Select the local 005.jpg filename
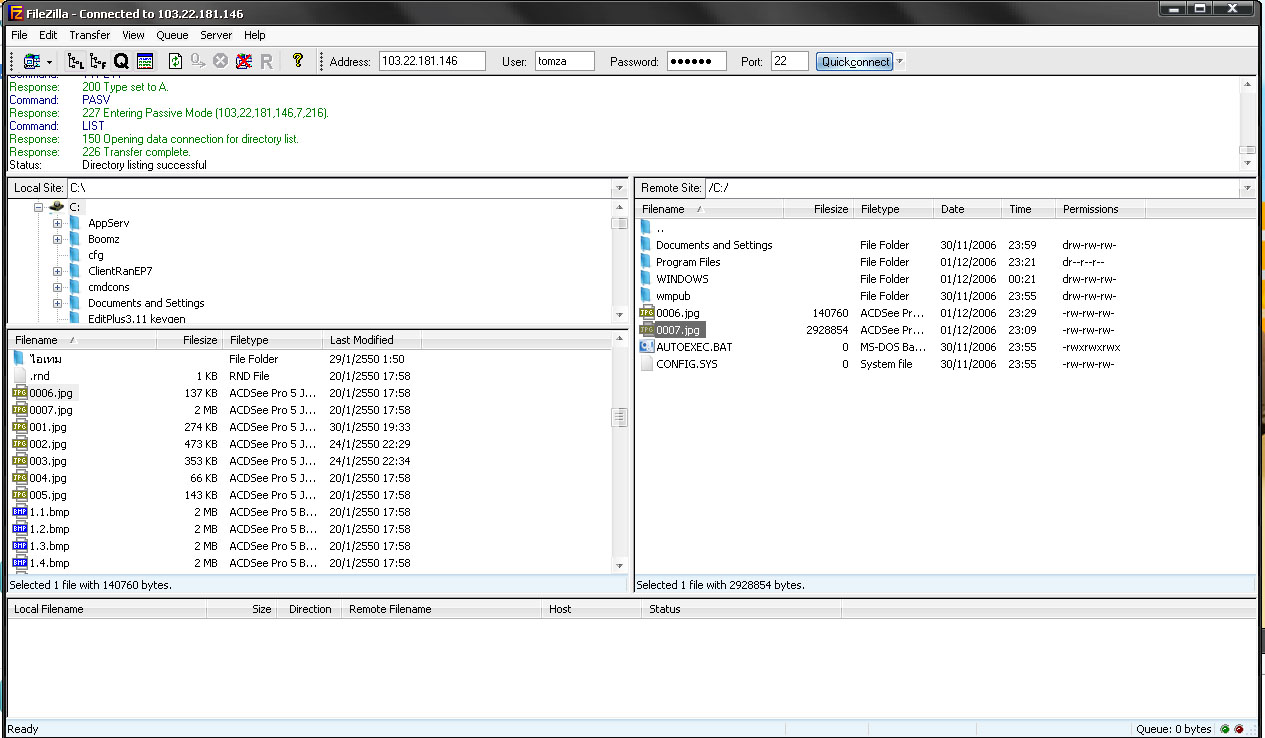Image resolution: width=1265 pixels, height=738 pixels. [48, 495]
